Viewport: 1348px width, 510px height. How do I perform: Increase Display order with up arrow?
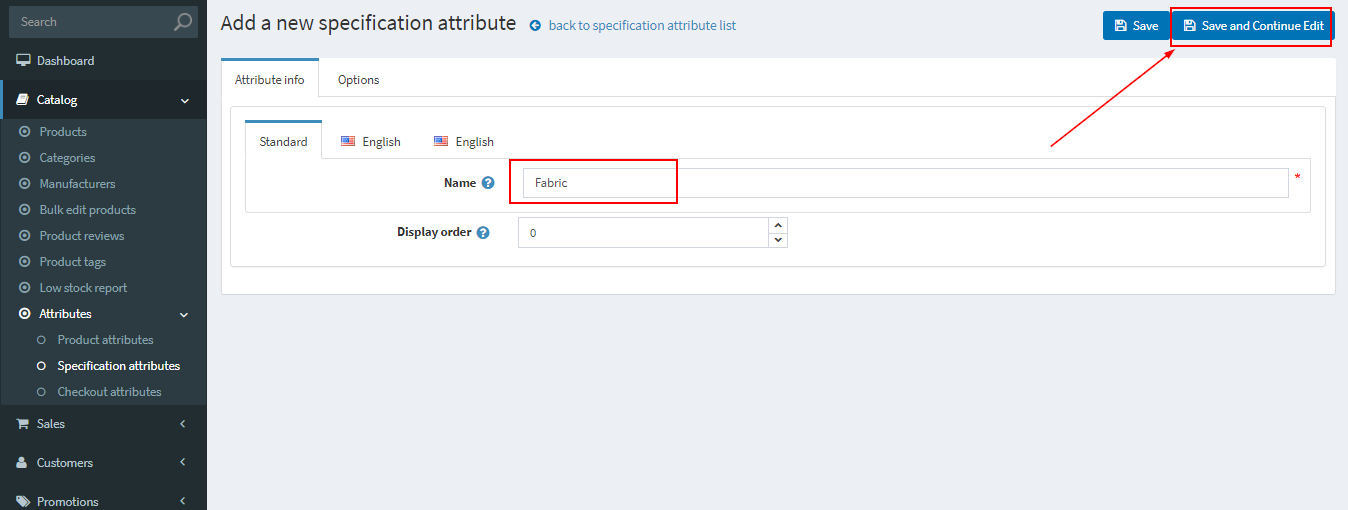click(x=778, y=225)
